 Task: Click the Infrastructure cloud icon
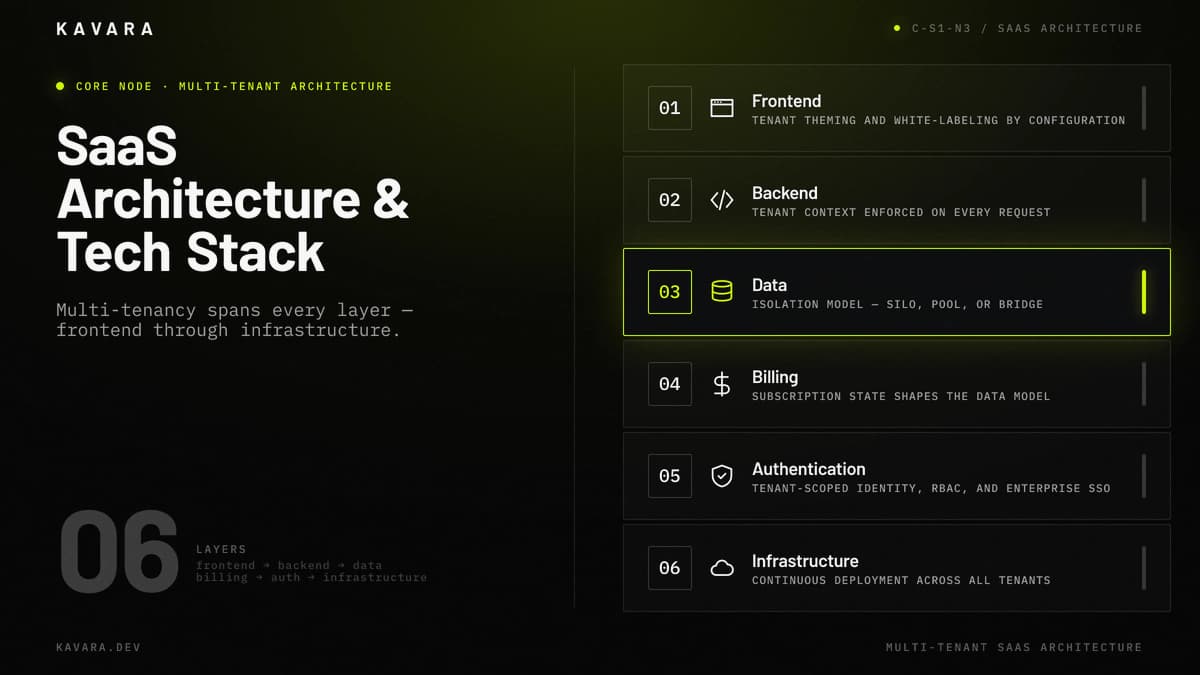click(722, 568)
